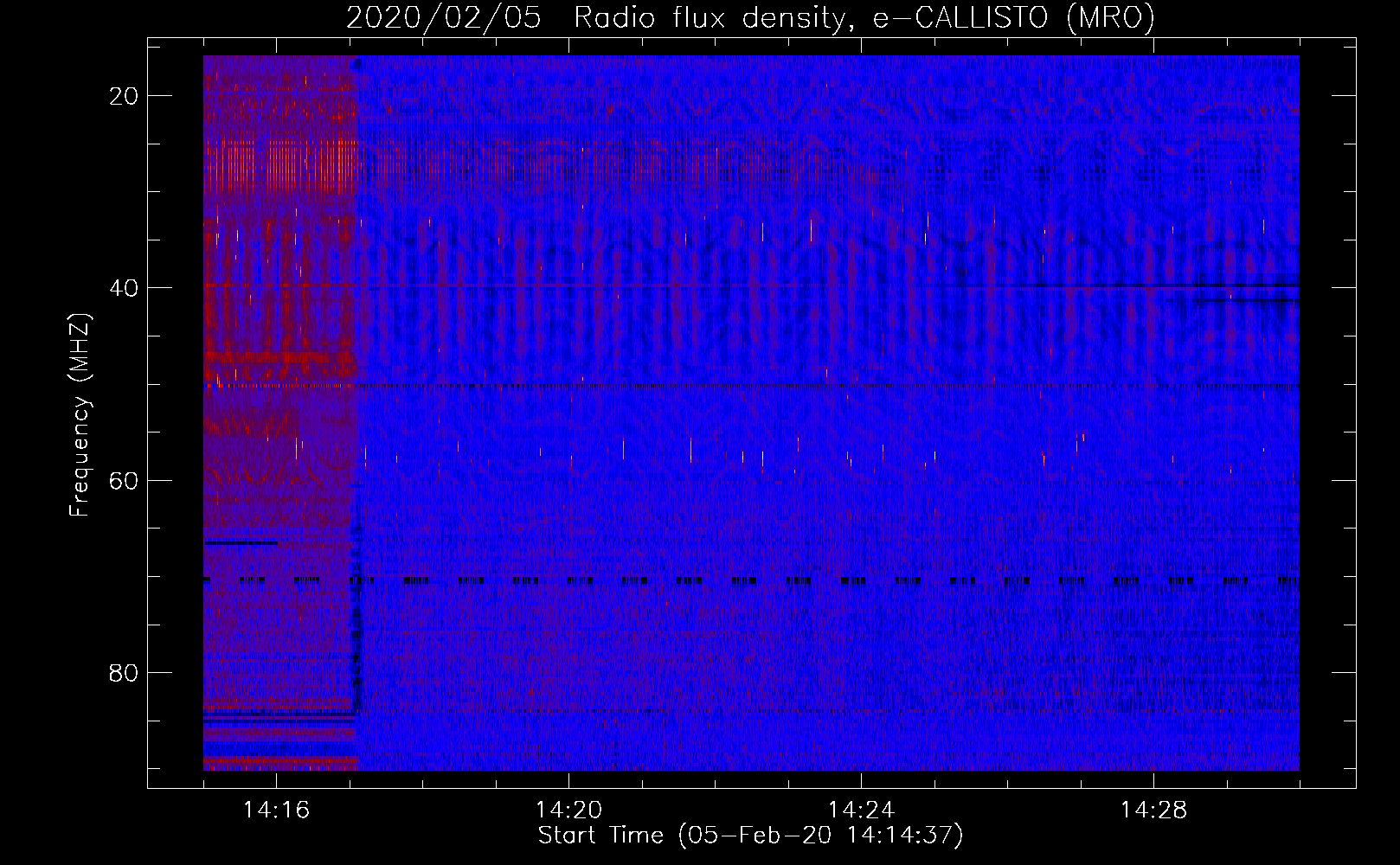Click the 14:16 time tick label

[276, 811]
